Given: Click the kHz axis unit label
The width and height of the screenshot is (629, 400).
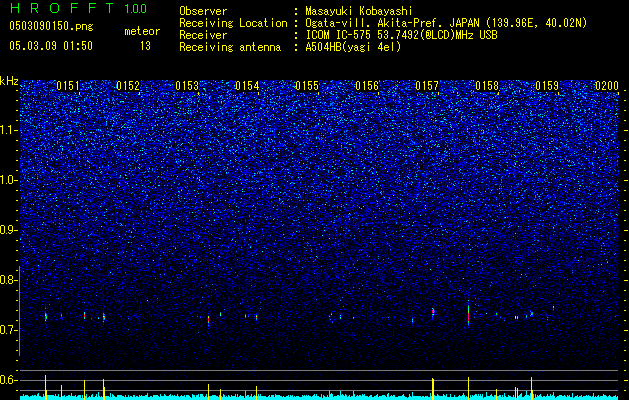Looking at the screenshot, I should [9, 81].
